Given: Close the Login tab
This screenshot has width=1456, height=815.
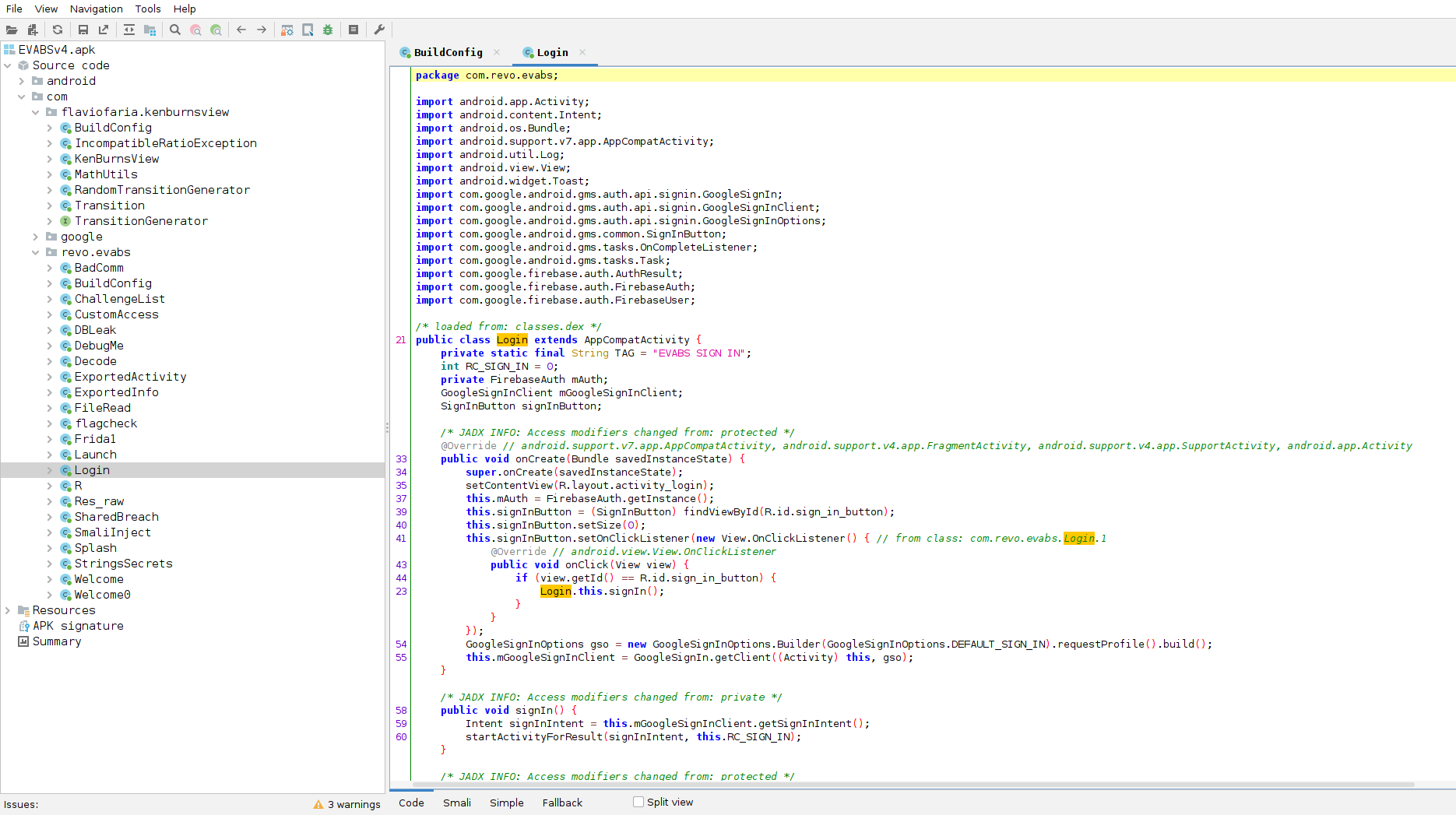Looking at the screenshot, I should pos(582,52).
